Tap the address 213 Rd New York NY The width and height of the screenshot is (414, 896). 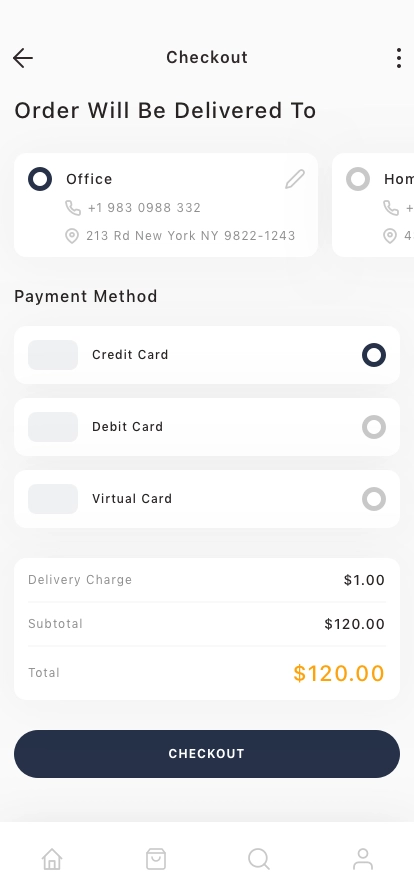[153, 236]
